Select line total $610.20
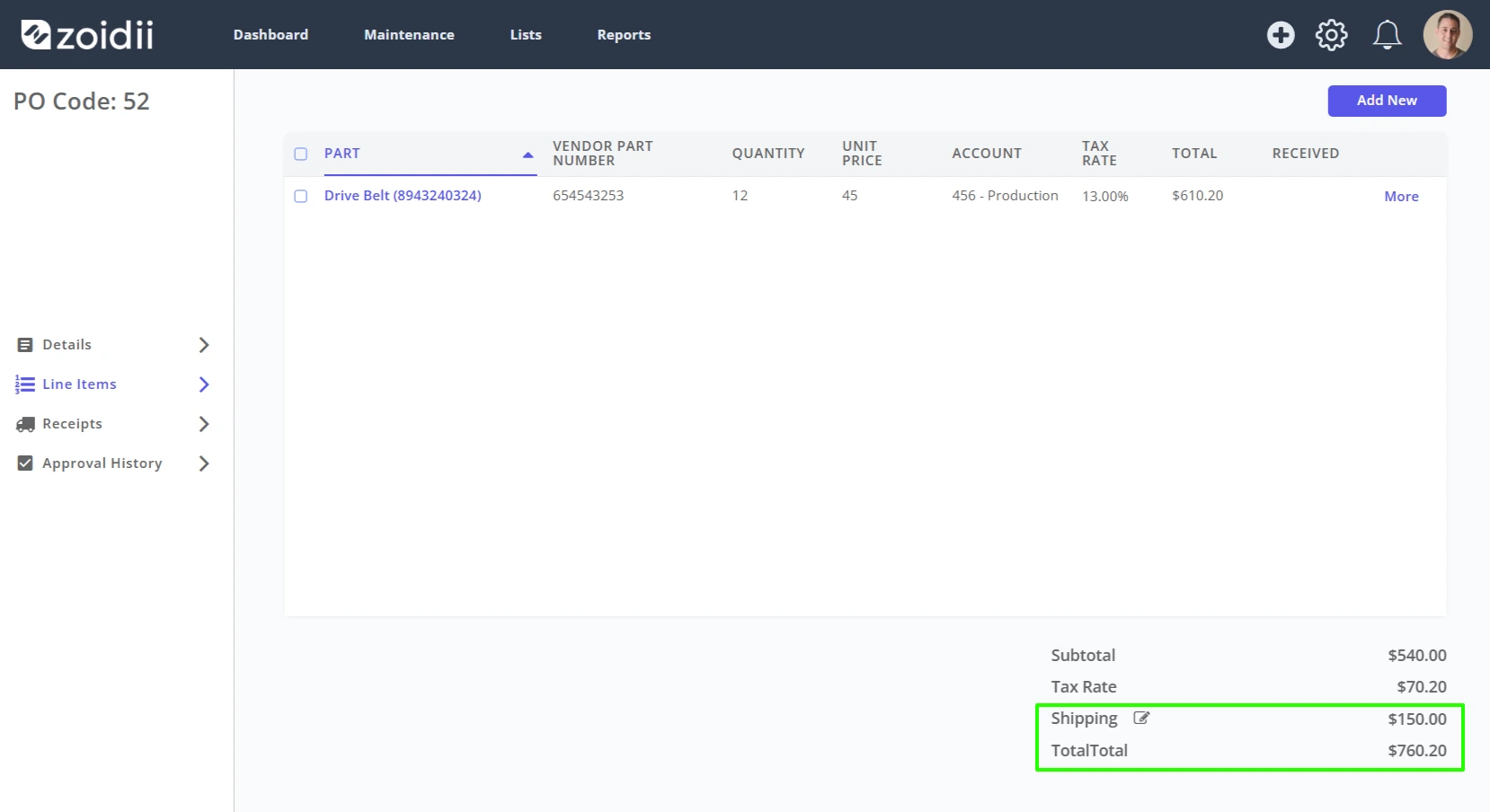Viewport: 1490px width, 812px height. 1197,196
